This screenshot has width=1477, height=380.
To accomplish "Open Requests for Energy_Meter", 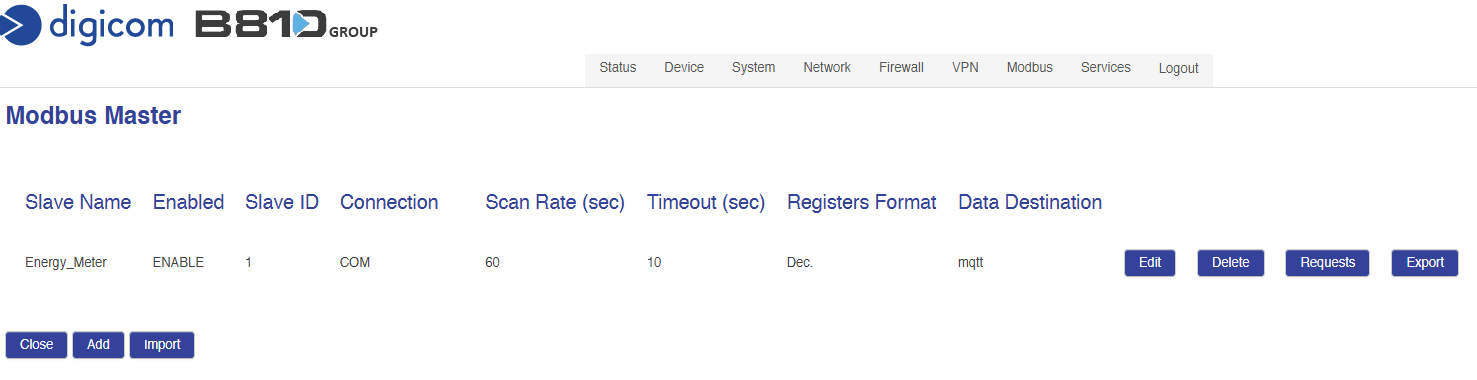I will 1327,263.
